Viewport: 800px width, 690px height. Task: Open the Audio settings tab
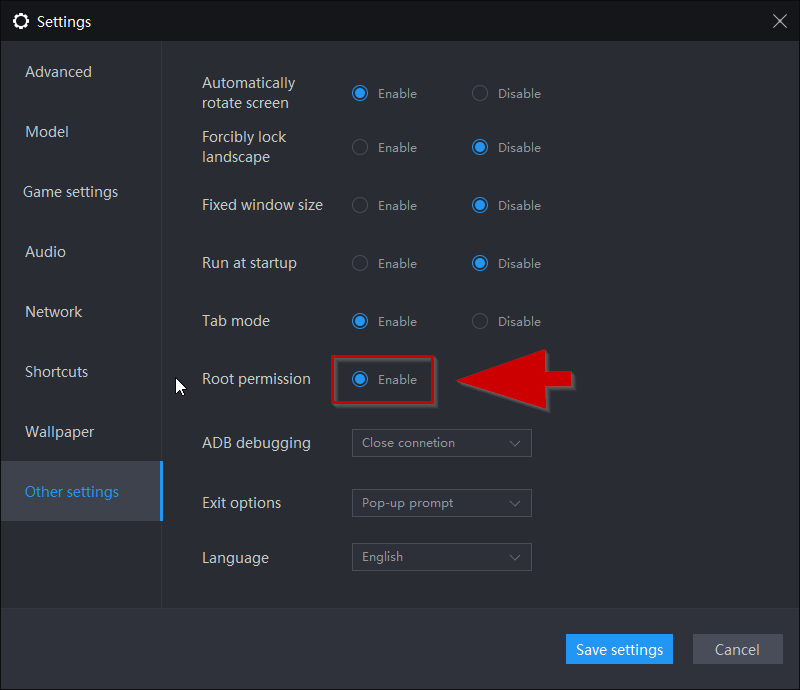click(45, 252)
